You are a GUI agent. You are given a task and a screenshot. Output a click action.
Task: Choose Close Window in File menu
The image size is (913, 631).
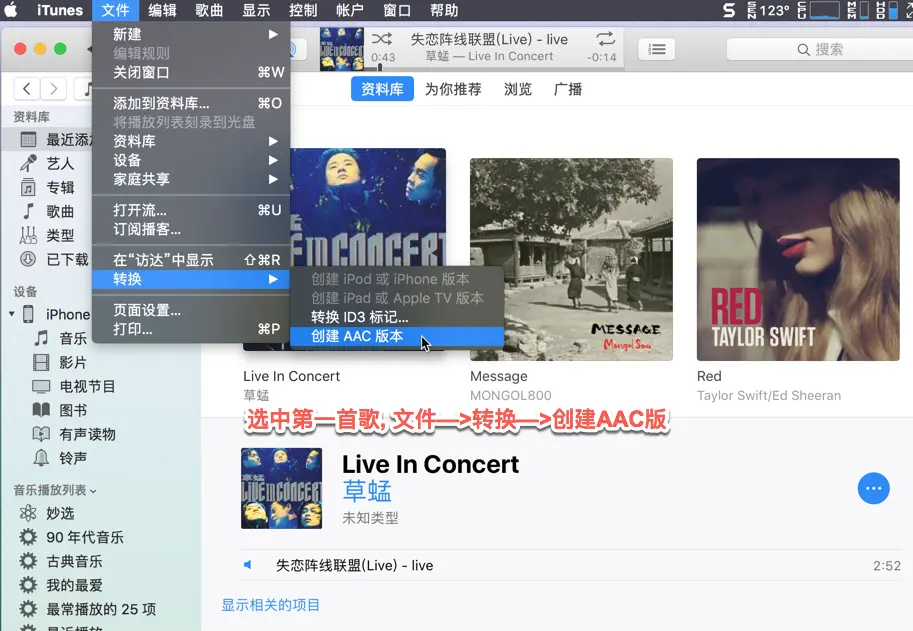coord(191,73)
